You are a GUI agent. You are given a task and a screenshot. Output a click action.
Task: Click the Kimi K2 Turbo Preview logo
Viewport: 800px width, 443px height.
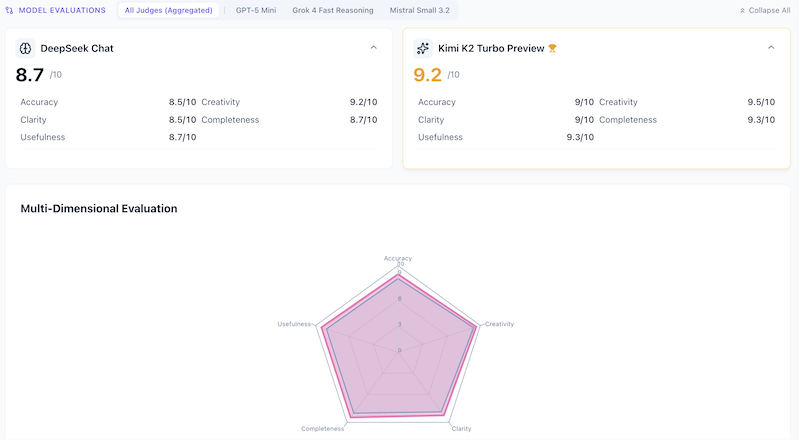(x=423, y=48)
